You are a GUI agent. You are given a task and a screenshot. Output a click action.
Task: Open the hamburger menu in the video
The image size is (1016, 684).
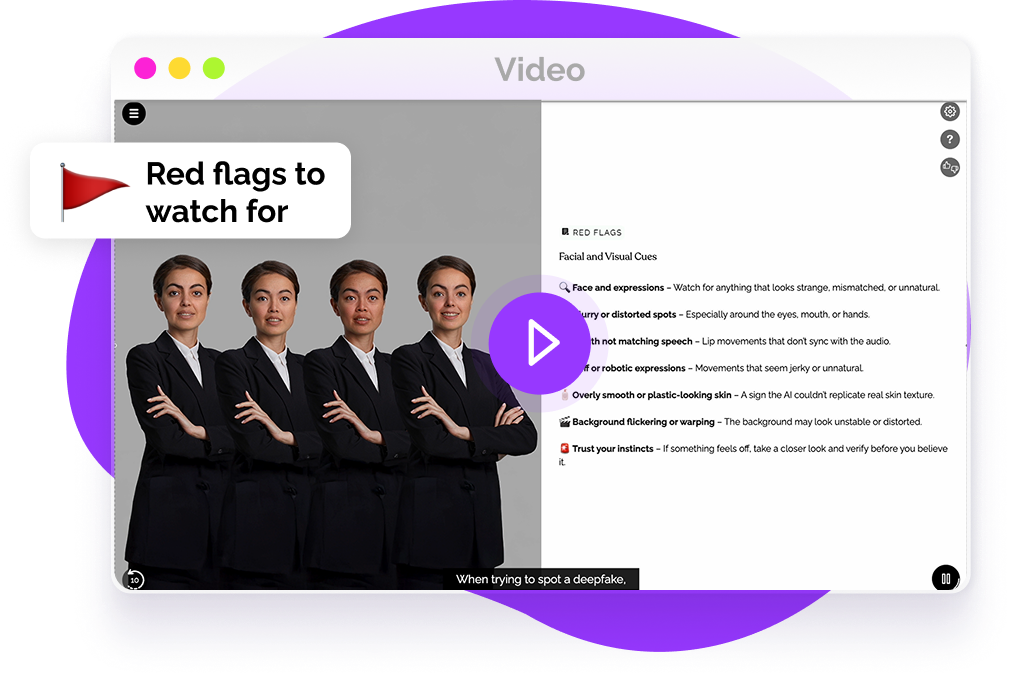tap(134, 113)
